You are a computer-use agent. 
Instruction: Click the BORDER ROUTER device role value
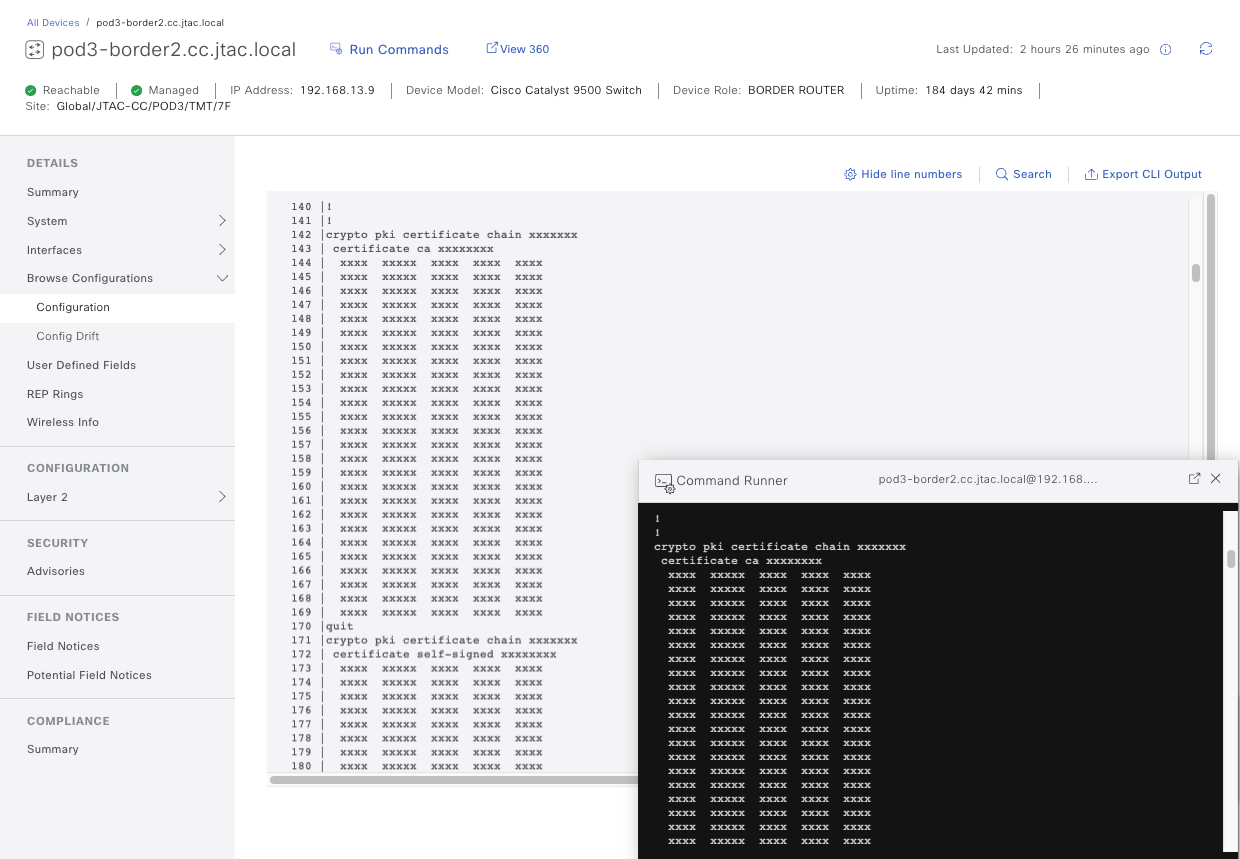[796, 90]
